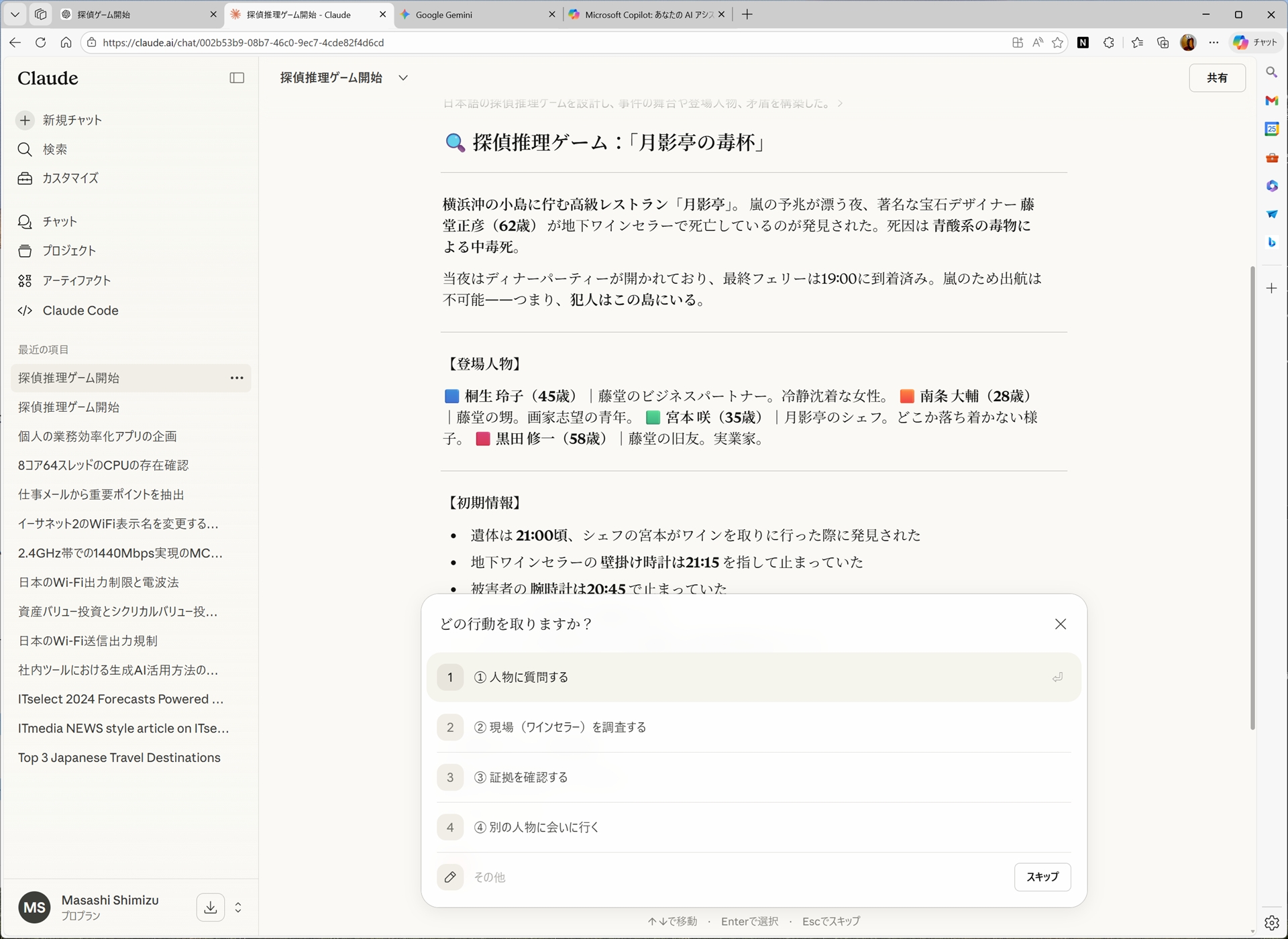Open the browser tab search dropdown

coord(15,14)
